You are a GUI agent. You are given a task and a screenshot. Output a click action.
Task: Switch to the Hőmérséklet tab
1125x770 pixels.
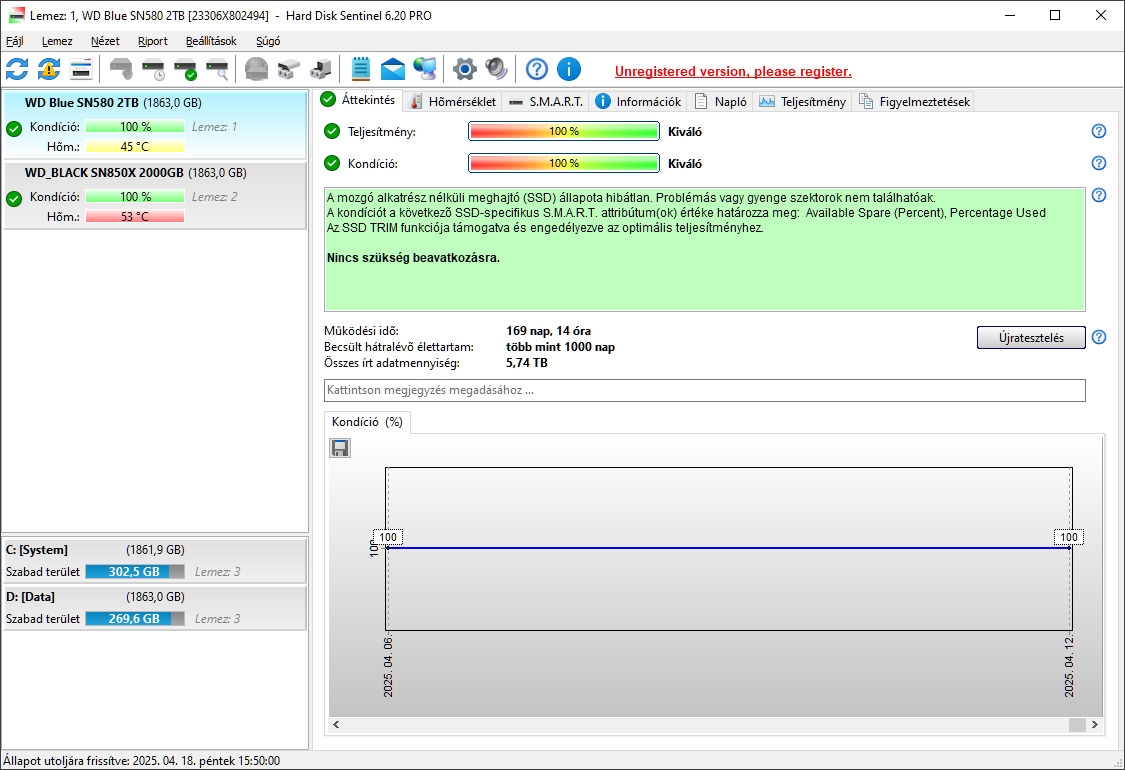tap(453, 102)
